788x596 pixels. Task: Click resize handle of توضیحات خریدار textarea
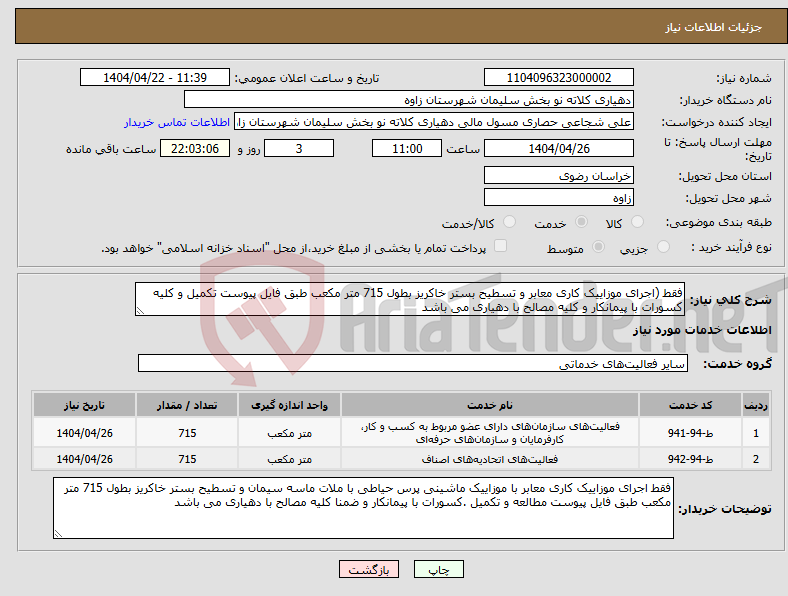pyautogui.click(x=58, y=534)
